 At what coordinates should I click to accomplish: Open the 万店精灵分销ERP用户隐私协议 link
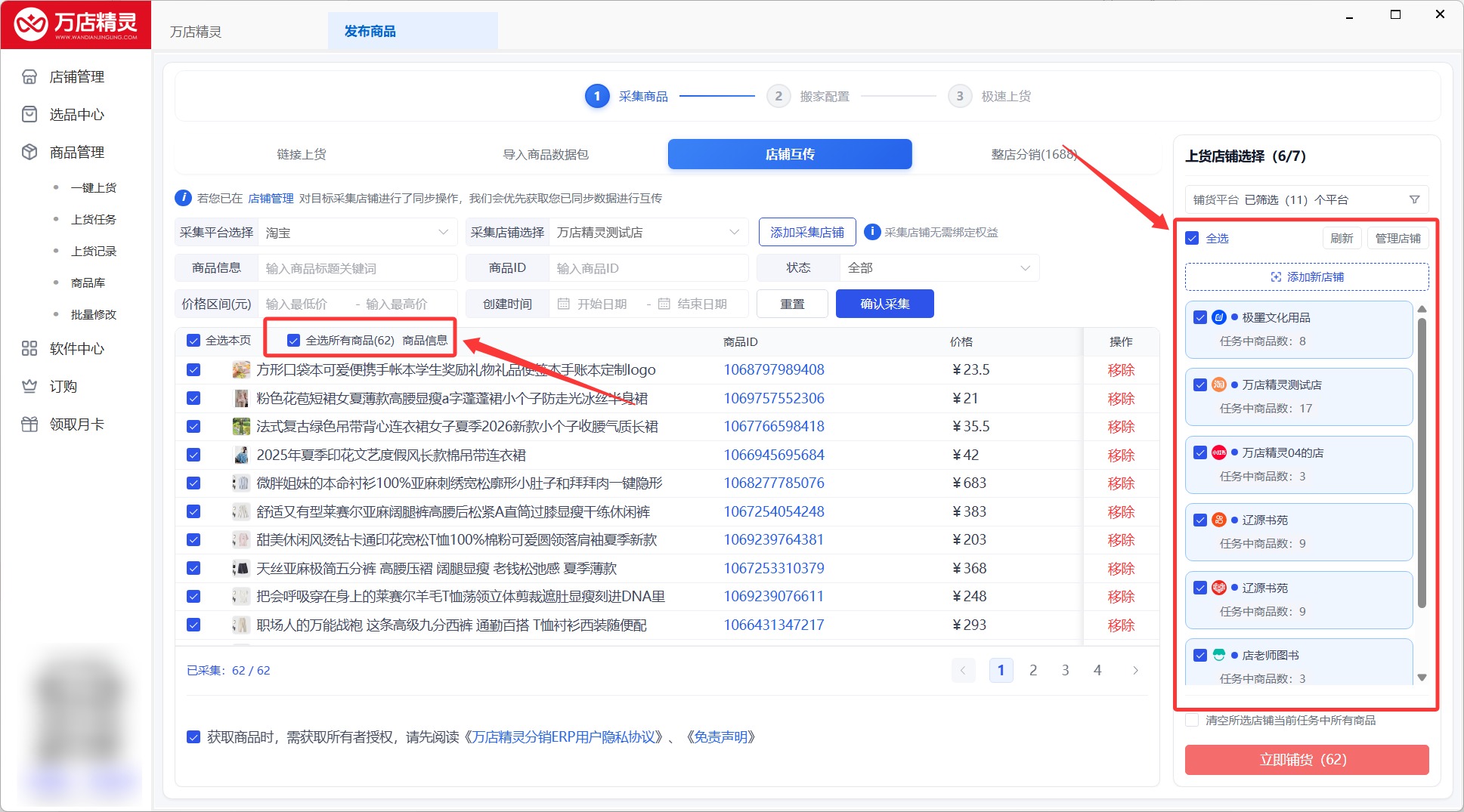point(563,736)
